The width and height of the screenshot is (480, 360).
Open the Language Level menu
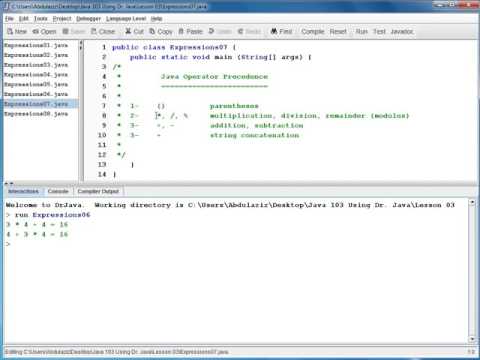coord(126,19)
